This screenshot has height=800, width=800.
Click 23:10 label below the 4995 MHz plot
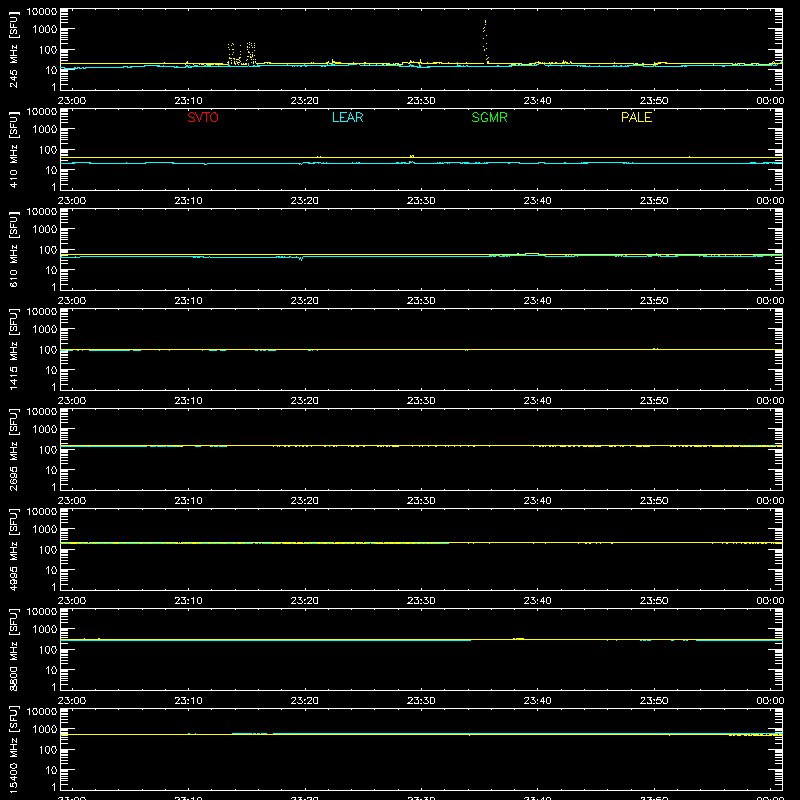pyautogui.click(x=188, y=601)
